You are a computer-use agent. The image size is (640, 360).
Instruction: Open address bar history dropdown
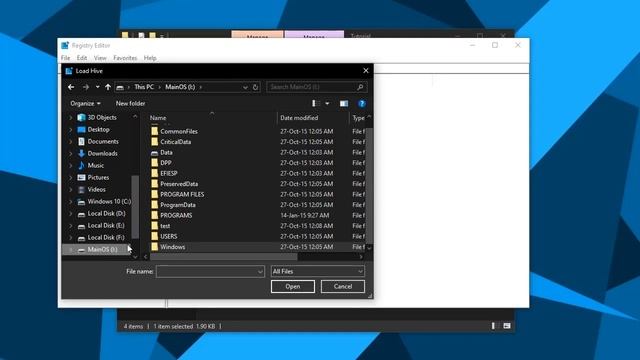[245, 87]
